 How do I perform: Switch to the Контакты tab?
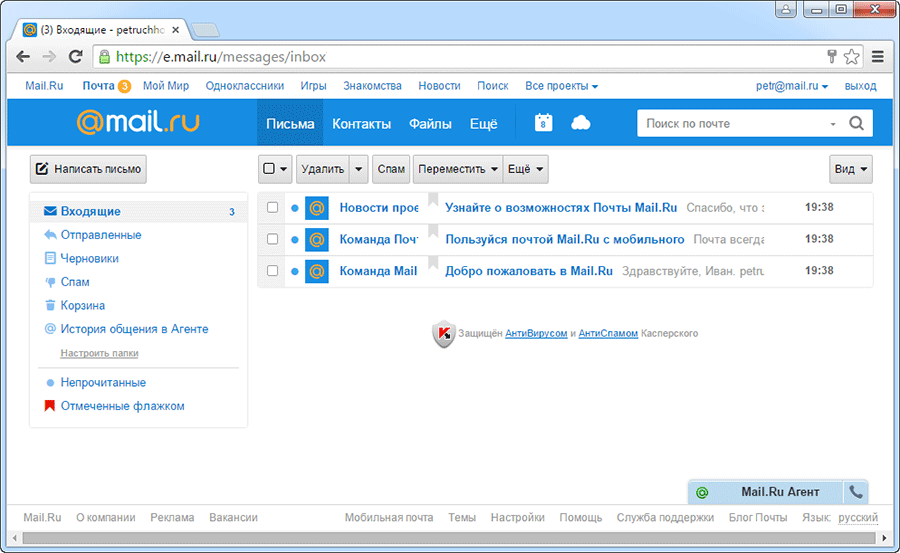click(x=362, y=123)
